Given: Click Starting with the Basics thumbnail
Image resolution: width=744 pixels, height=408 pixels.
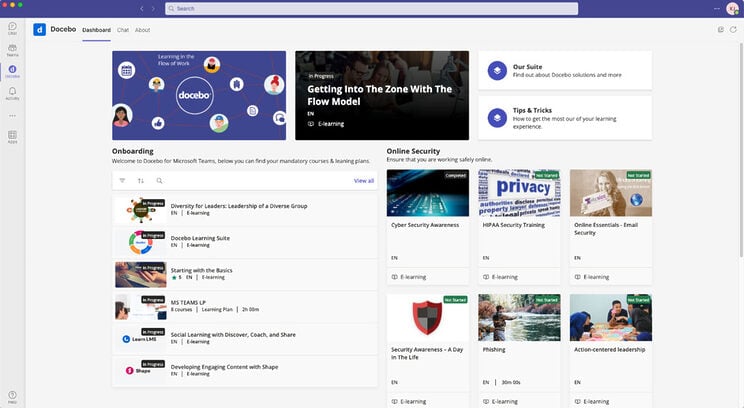Looking at the screenshot, I should (x=140, y=275).
